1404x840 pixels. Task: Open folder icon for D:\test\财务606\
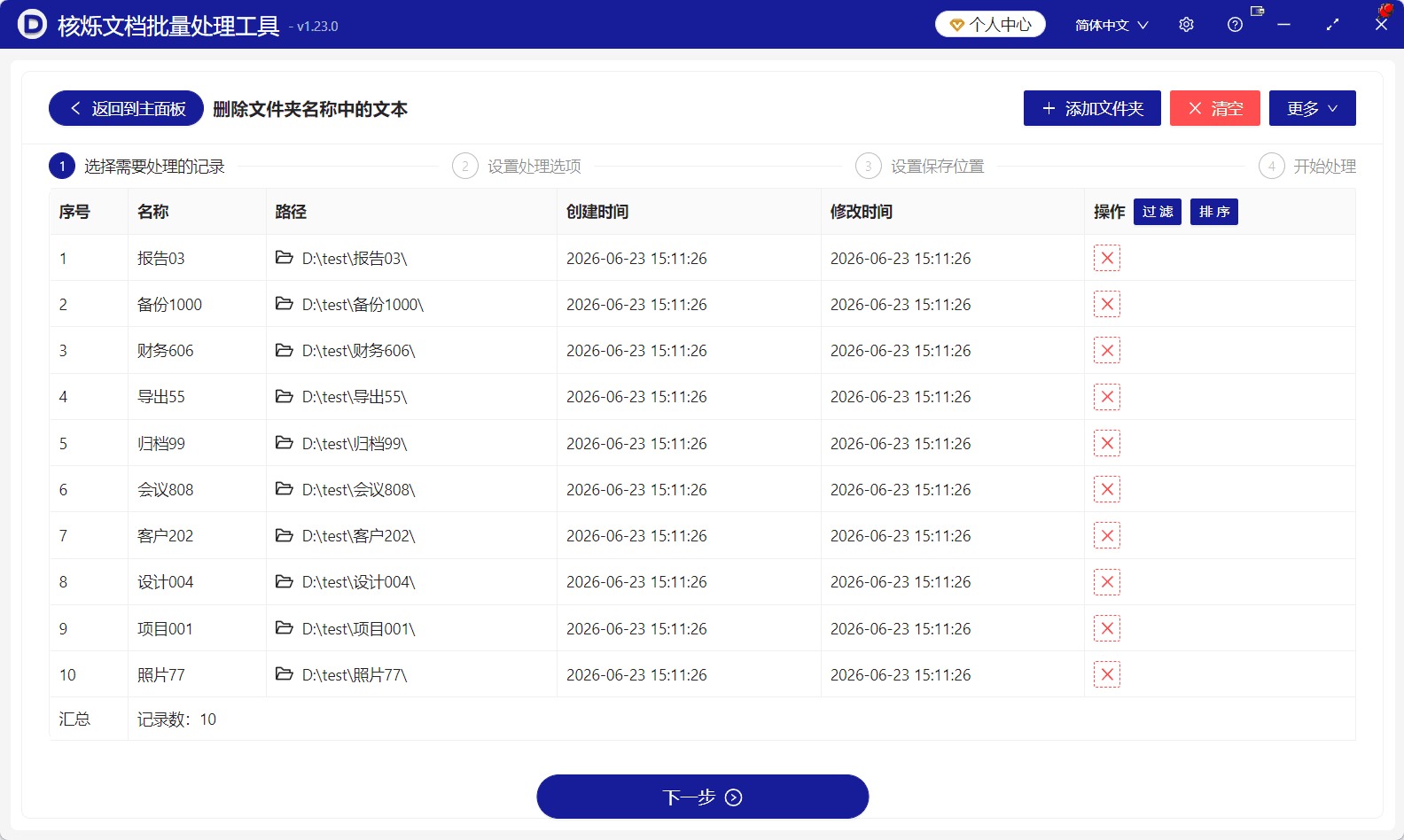point(284,350)
